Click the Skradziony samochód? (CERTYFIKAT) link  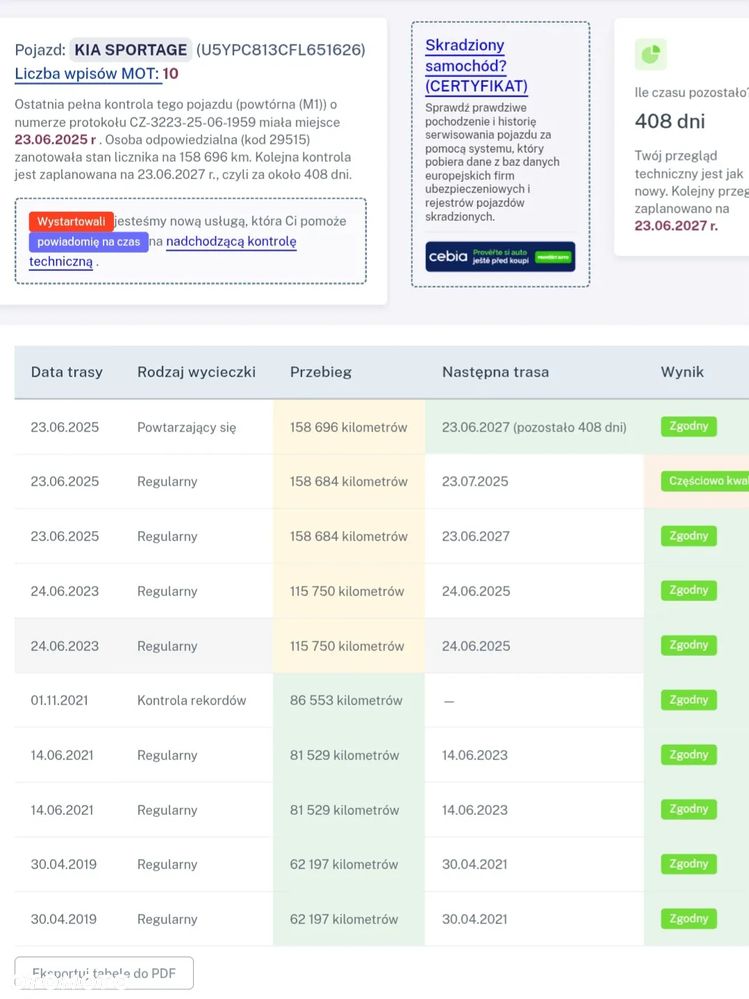476,66
